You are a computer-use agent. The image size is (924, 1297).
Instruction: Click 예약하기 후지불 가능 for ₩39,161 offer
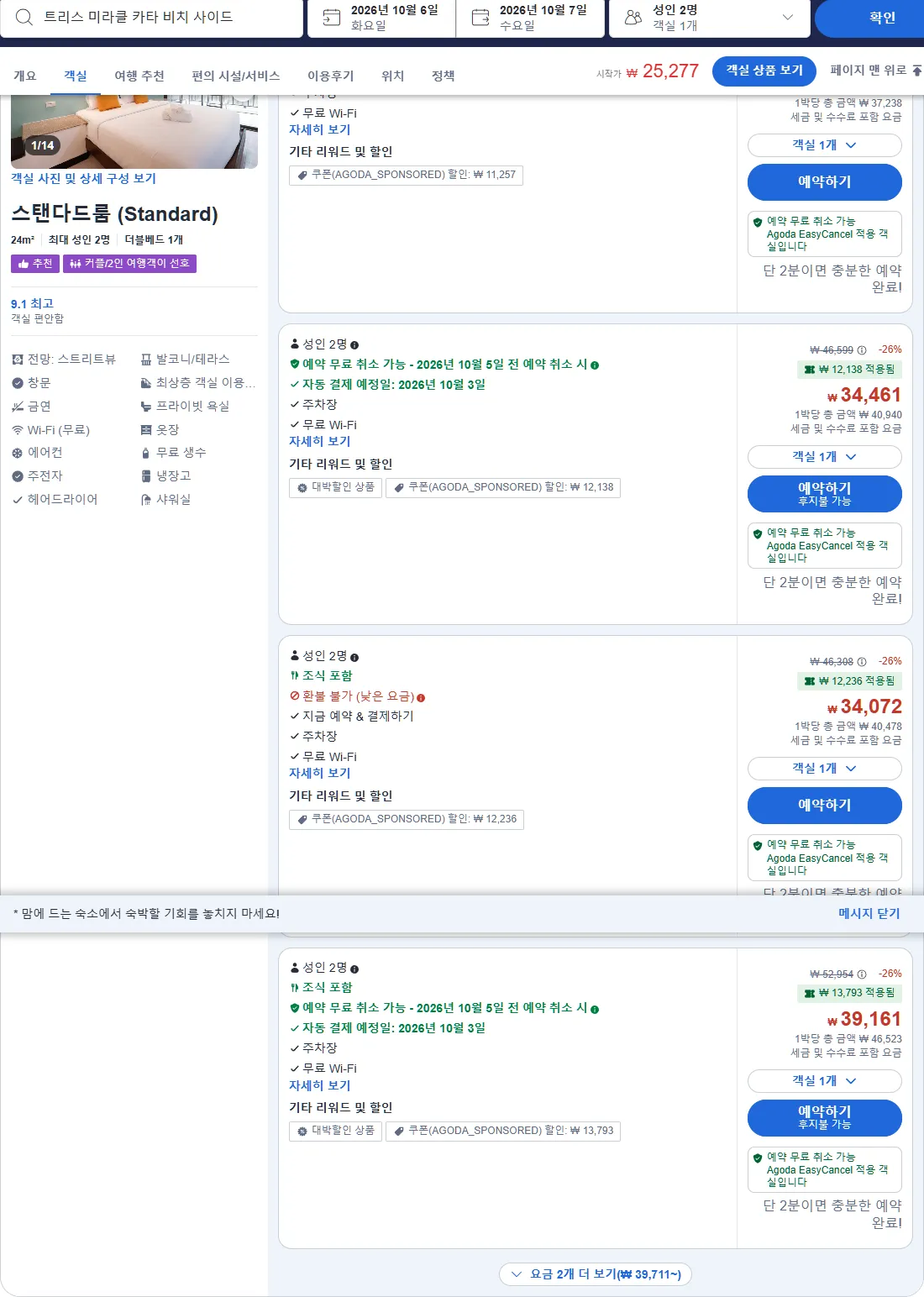pyautogui.click(x=825, y=1118)
